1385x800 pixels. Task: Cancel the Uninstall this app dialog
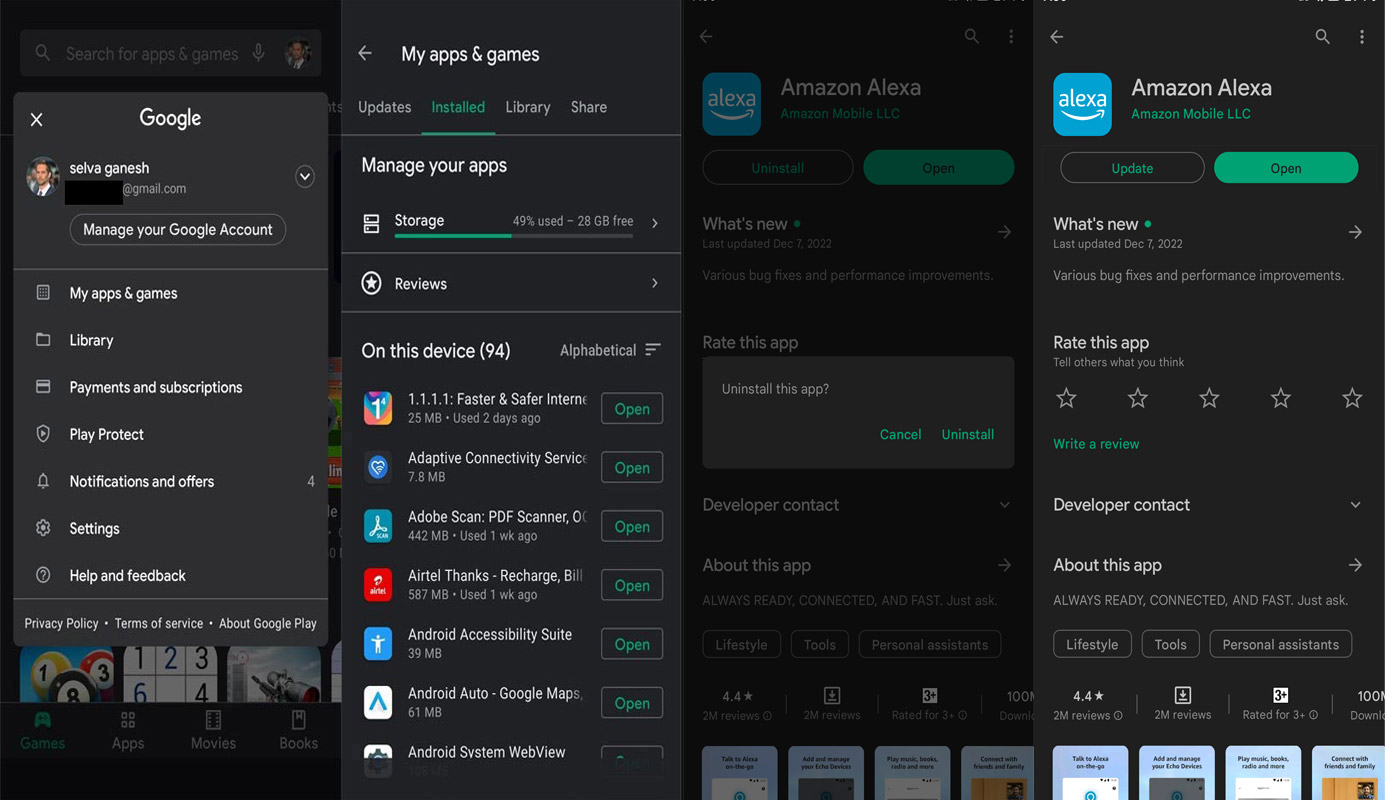point(900,434)
